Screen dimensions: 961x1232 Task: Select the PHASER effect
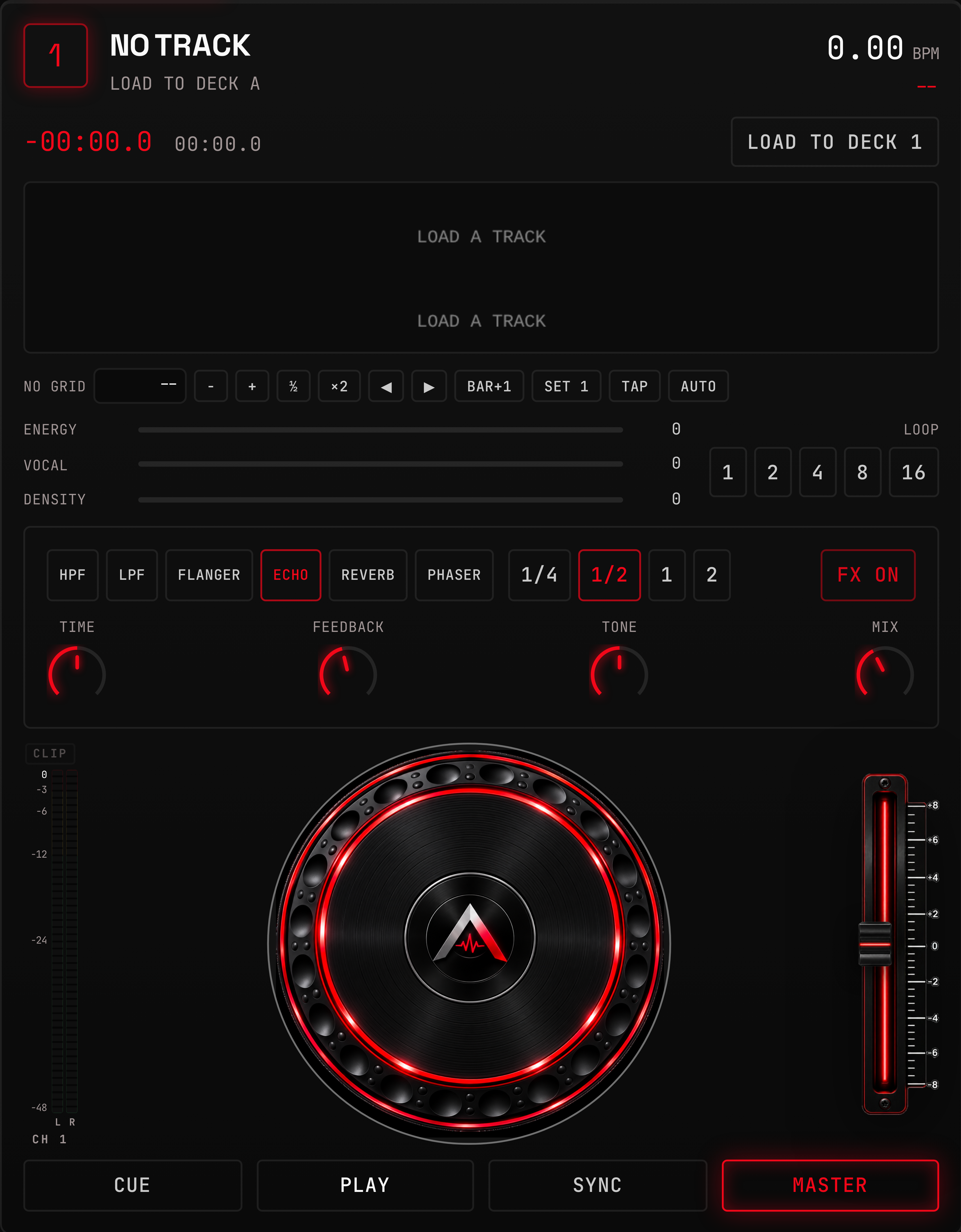454,575
